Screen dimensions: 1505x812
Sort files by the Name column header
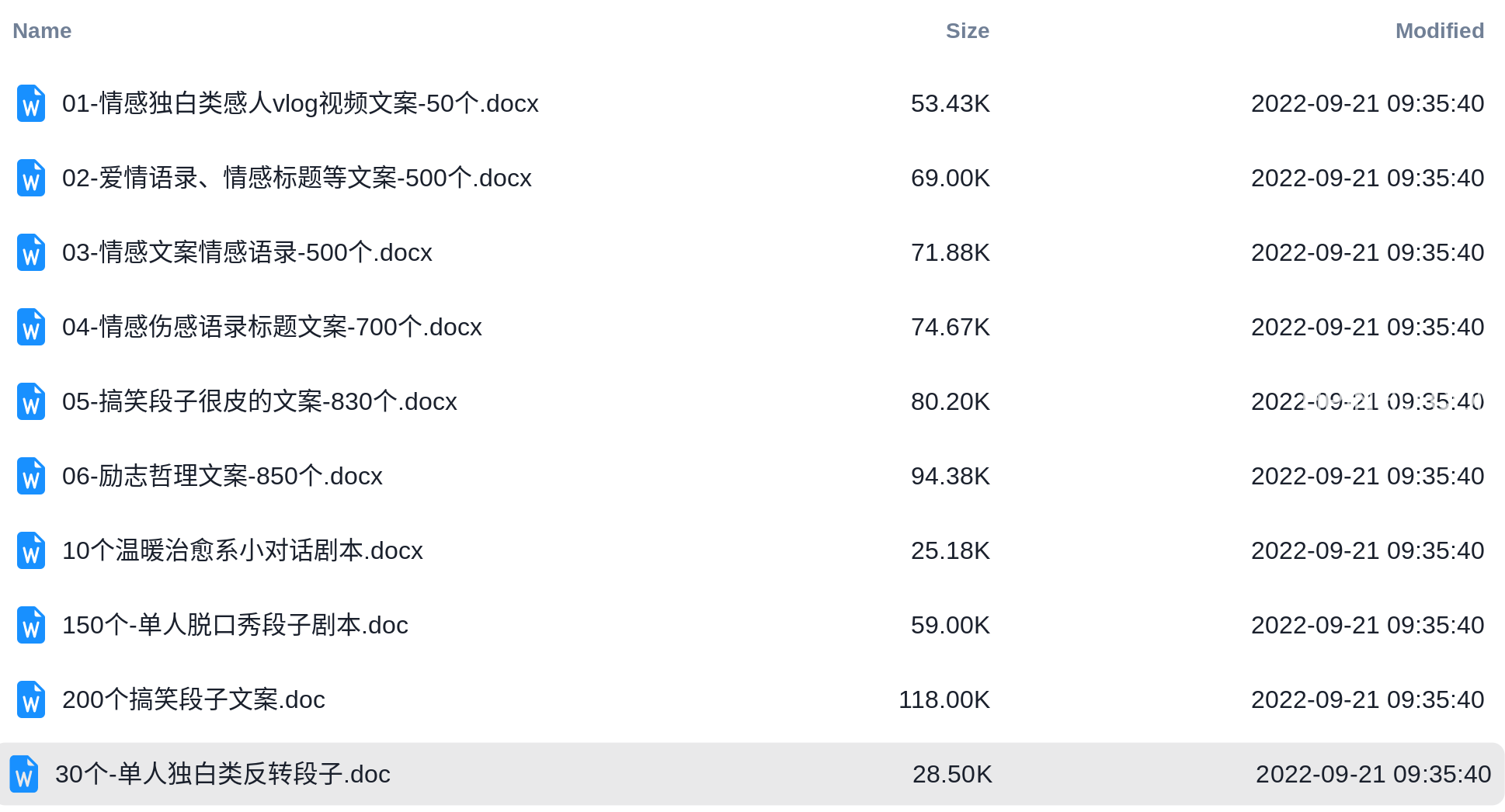click(x=42, y=31)
